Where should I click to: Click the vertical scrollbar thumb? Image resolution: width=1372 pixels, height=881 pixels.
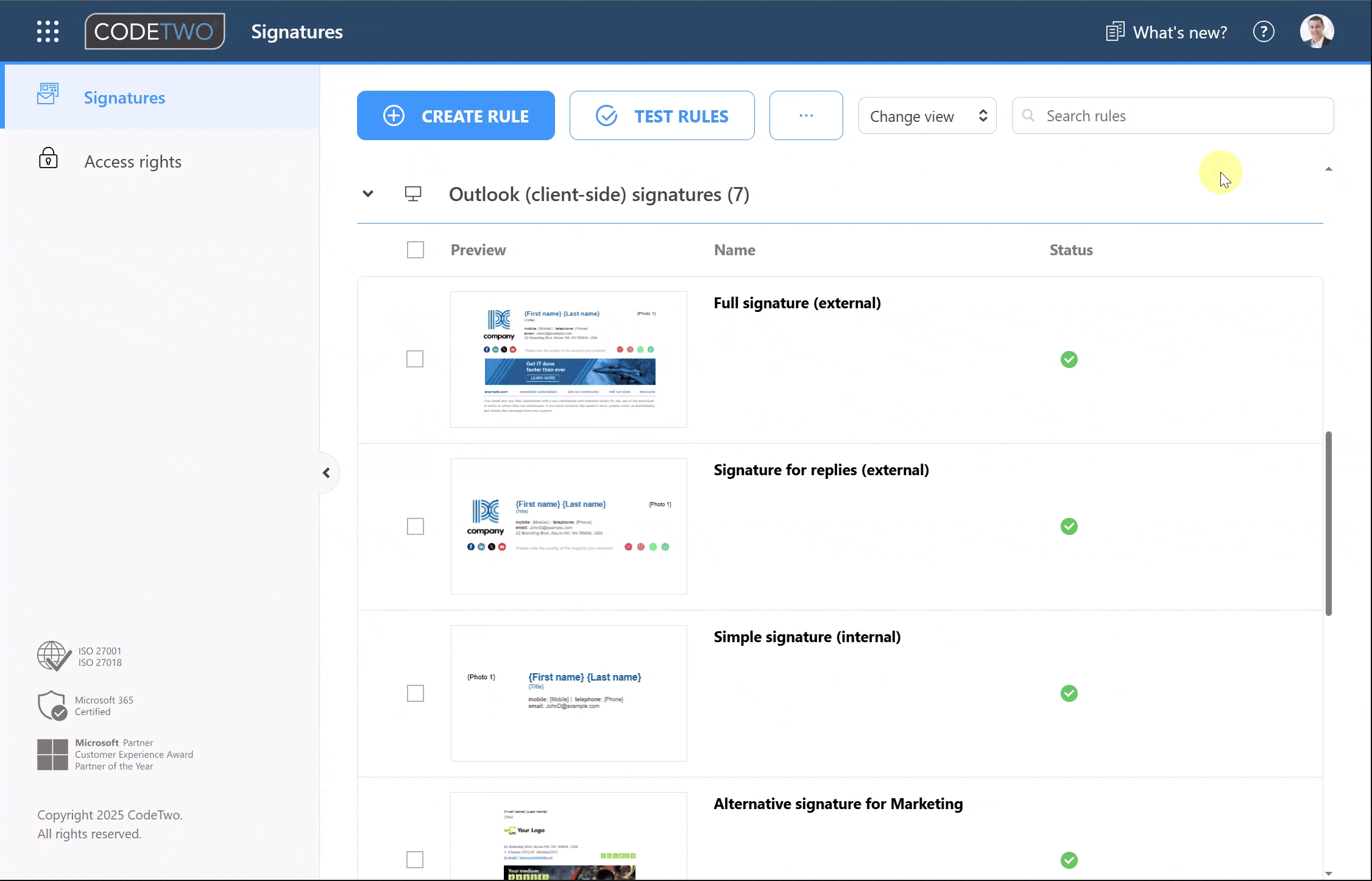1329,524
